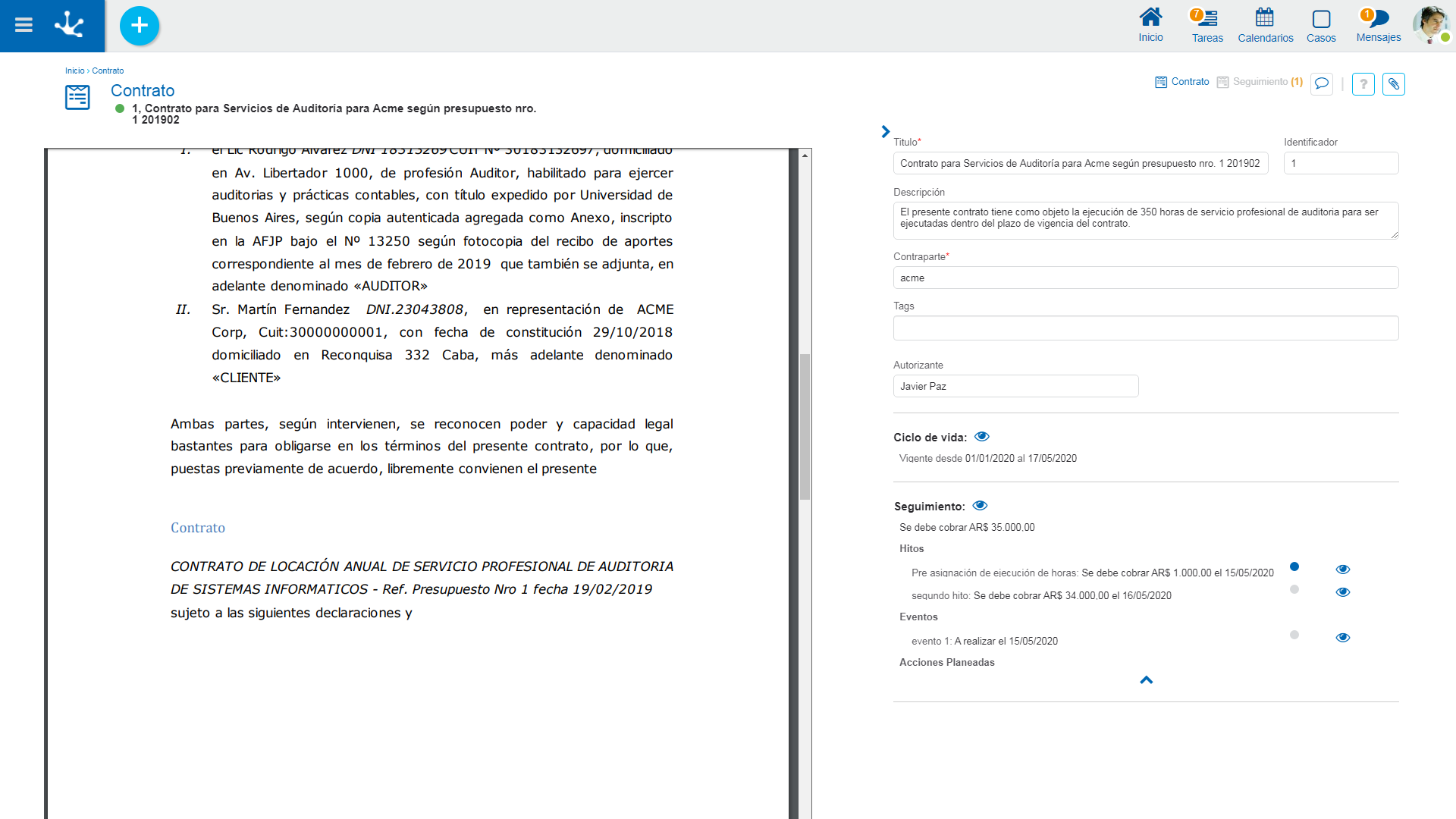
Task: Click 'Vigente desde 01/01/2020 al 17/05/2020'
Action: pyautogui.click(x=987, y=459)
